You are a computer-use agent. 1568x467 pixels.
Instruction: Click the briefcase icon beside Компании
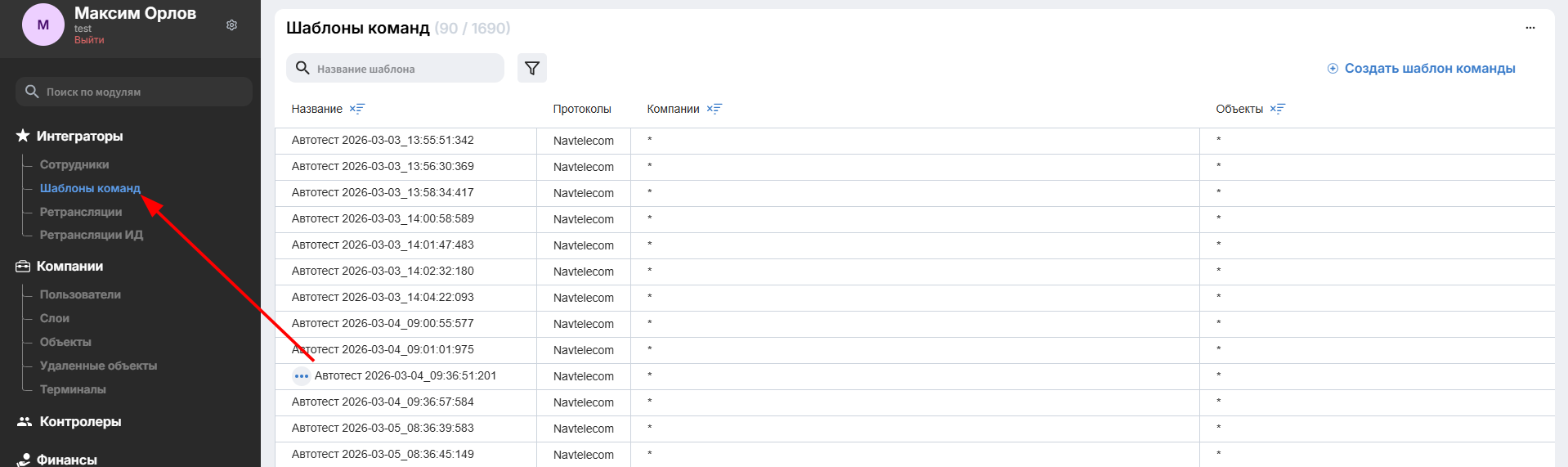click(x=23, y=267)
